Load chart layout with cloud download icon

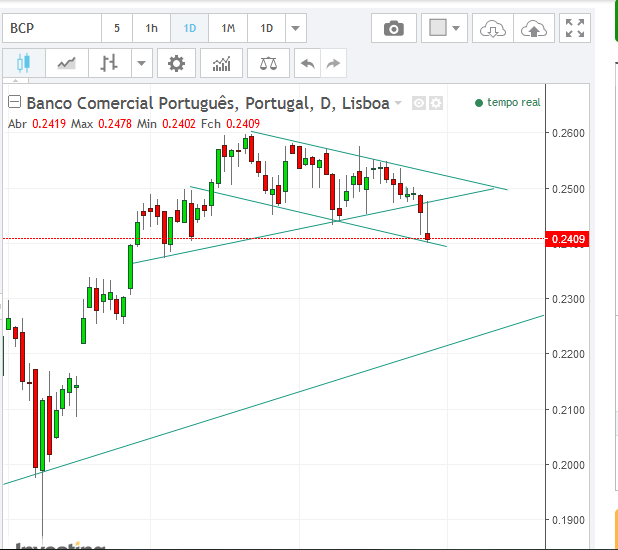493,28
